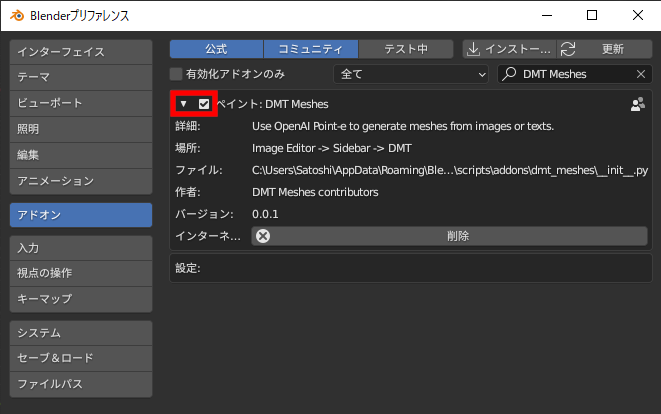Viewport: 661px width, 414px height.
Task: Click the magnifier icon in the search field
Action: pos(509,74)
